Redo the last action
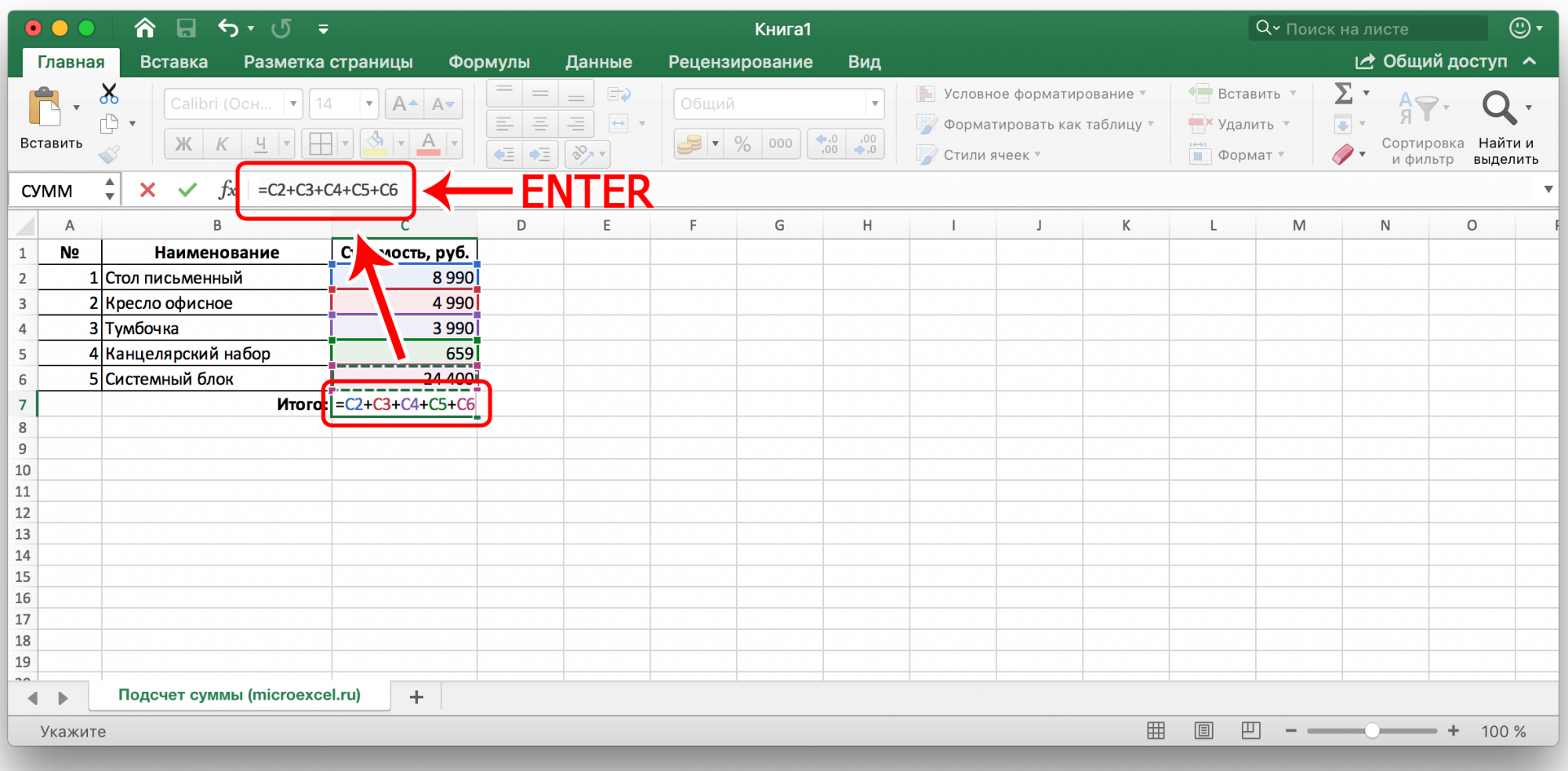1568x771 pixels. [x=281, y=29]
